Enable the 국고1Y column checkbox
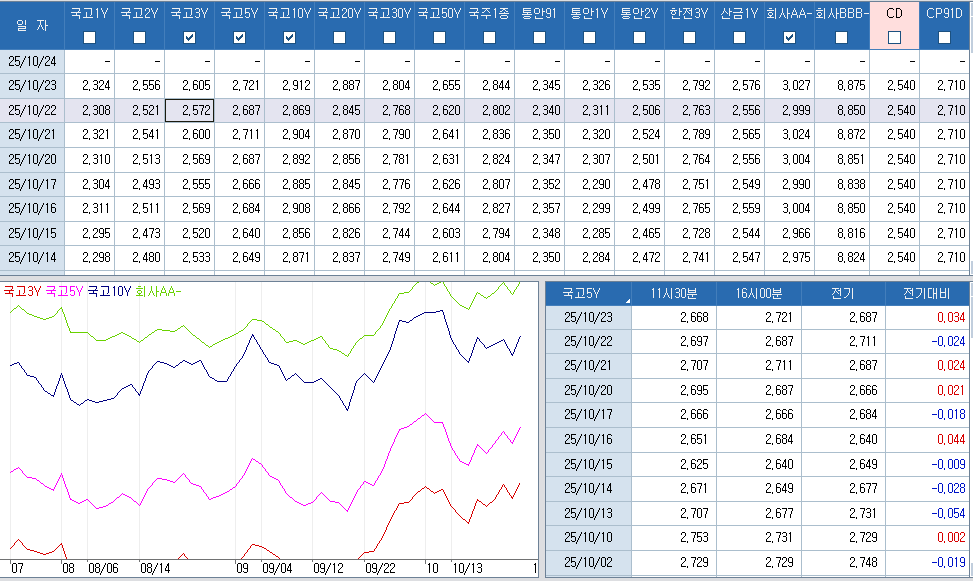The image size is (973, 581). 90,37
